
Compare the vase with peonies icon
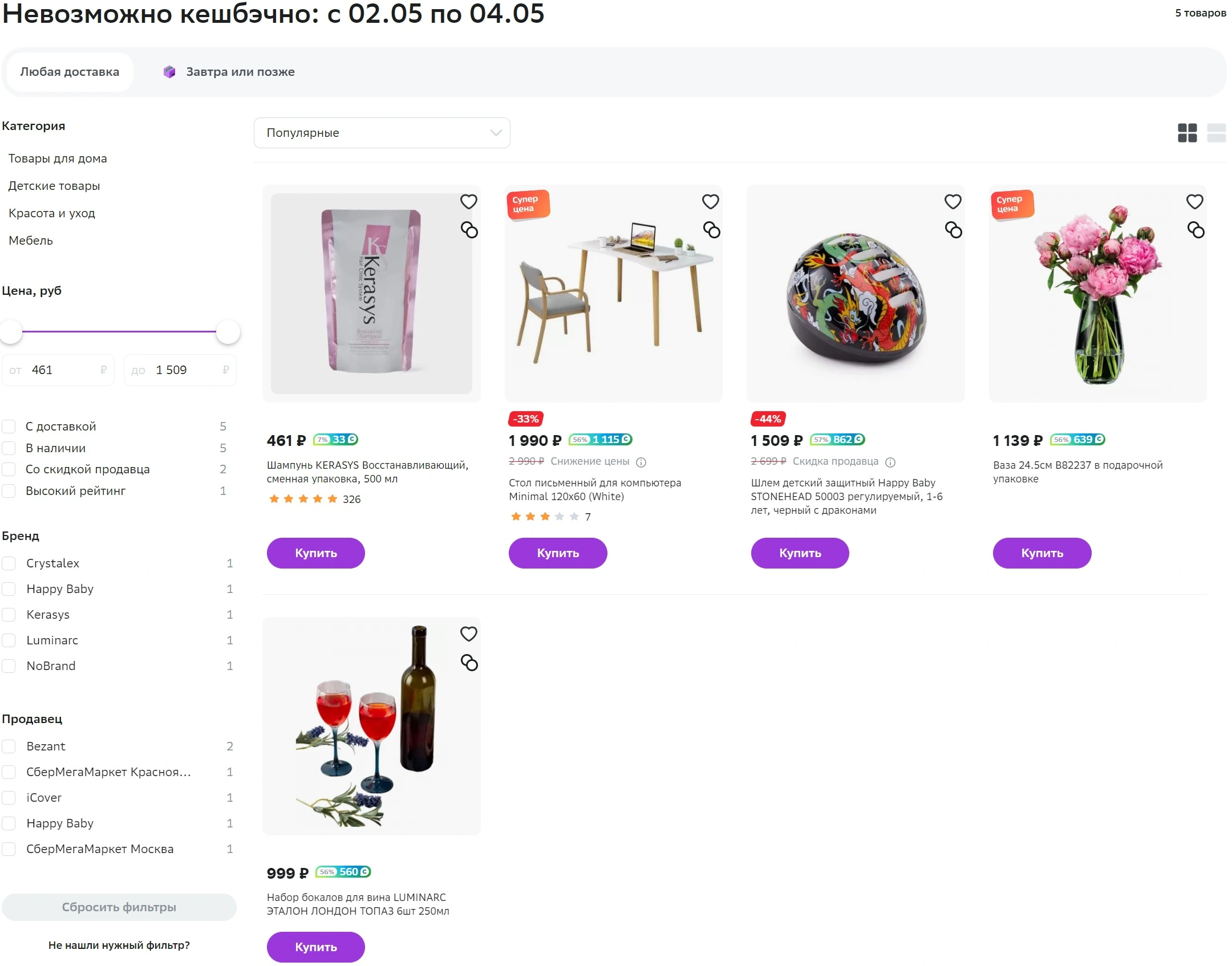point(1195,230)
